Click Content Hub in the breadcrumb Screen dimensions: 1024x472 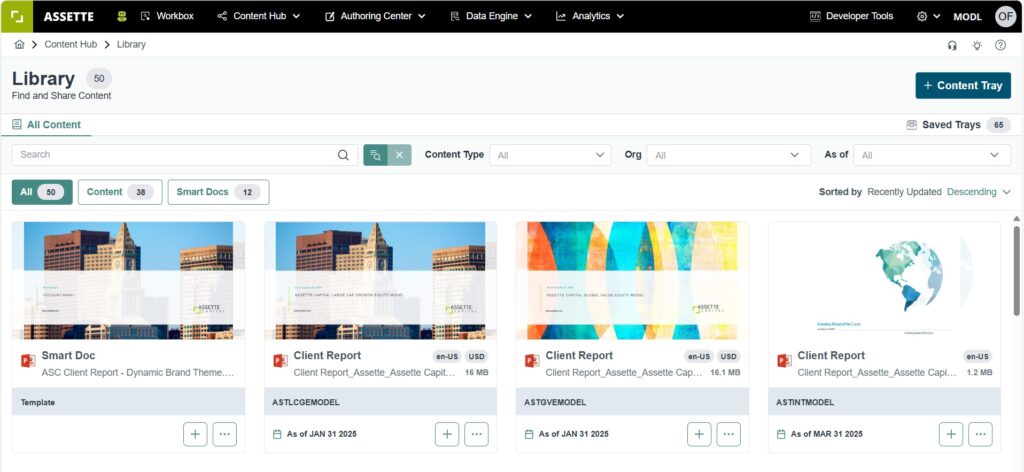(71, 44)
